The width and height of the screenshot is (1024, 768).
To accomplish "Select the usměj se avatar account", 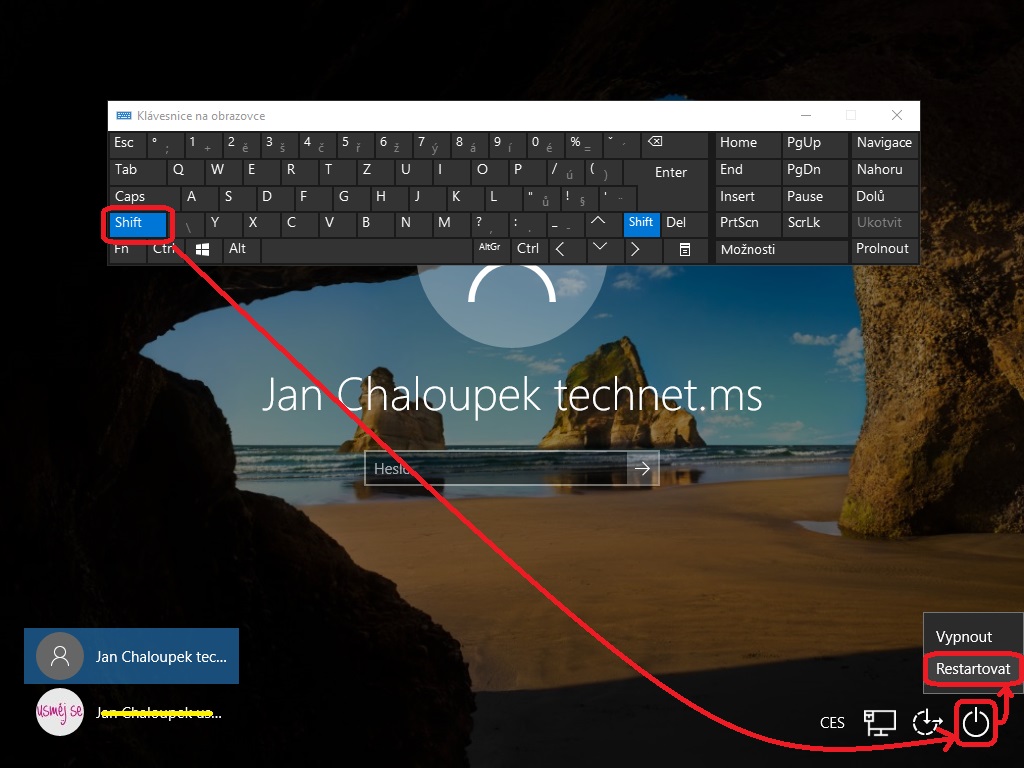I will coord(131,712).
